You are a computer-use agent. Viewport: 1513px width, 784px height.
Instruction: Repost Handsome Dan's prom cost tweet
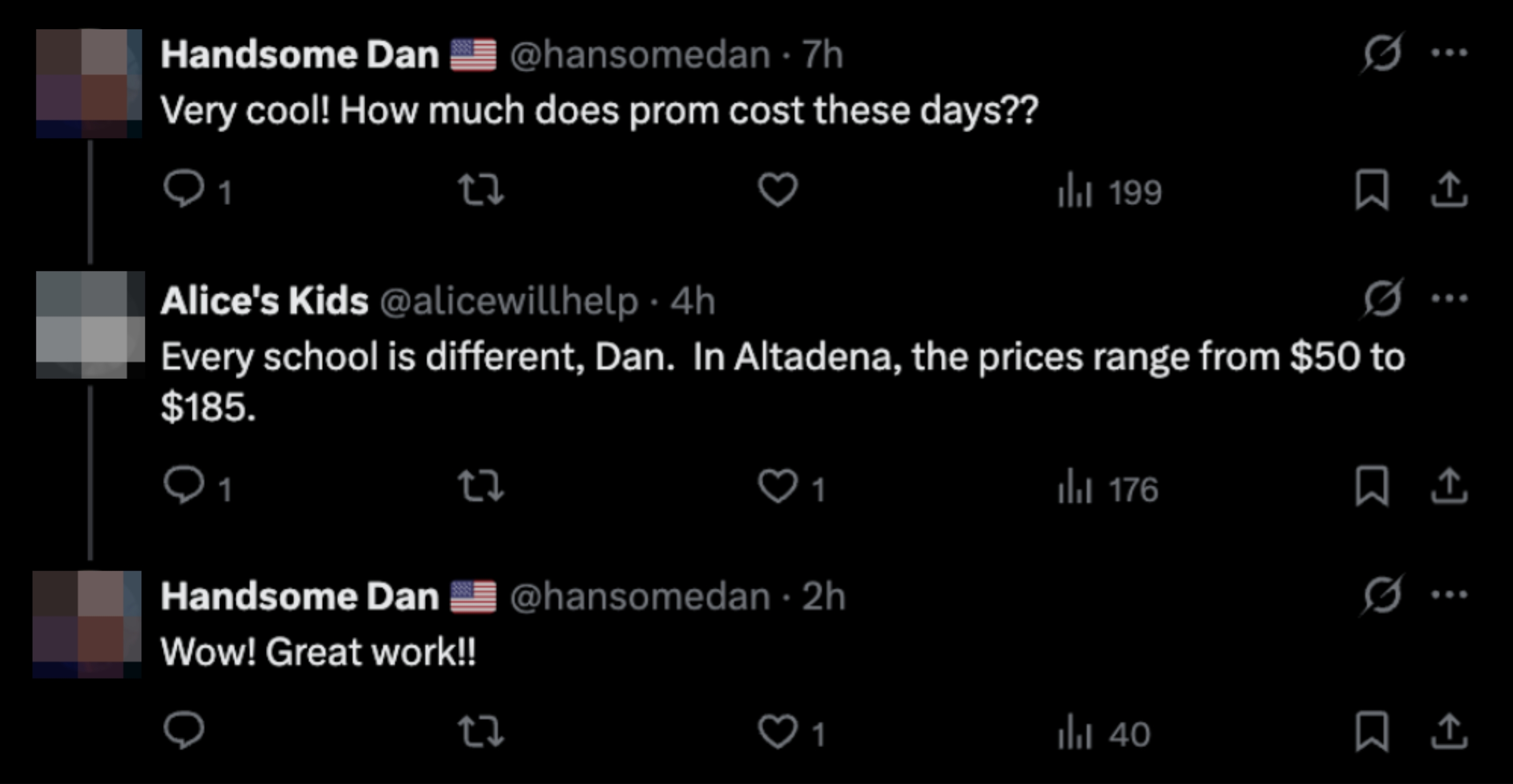(x=480, y=189)
